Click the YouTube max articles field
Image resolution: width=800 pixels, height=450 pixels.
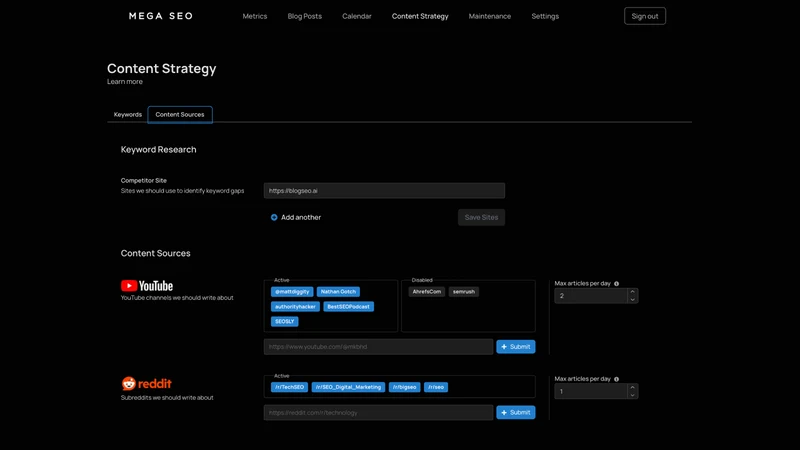pos(591,296)
